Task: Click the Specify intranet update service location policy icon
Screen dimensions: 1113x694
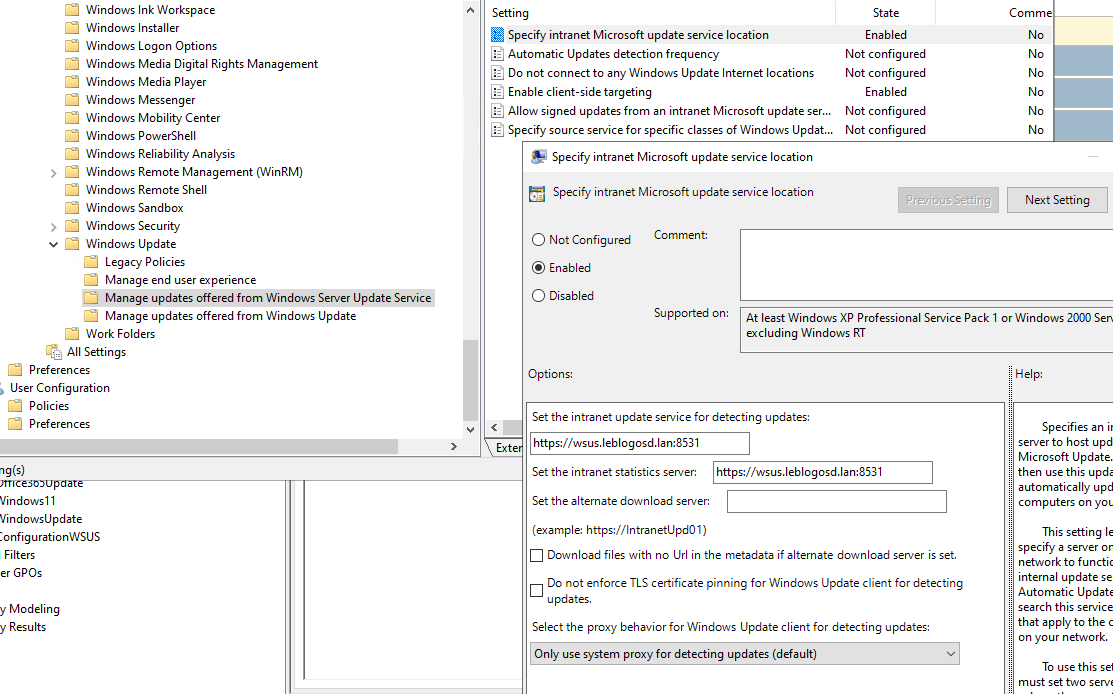Action: (x=497, y=34)
